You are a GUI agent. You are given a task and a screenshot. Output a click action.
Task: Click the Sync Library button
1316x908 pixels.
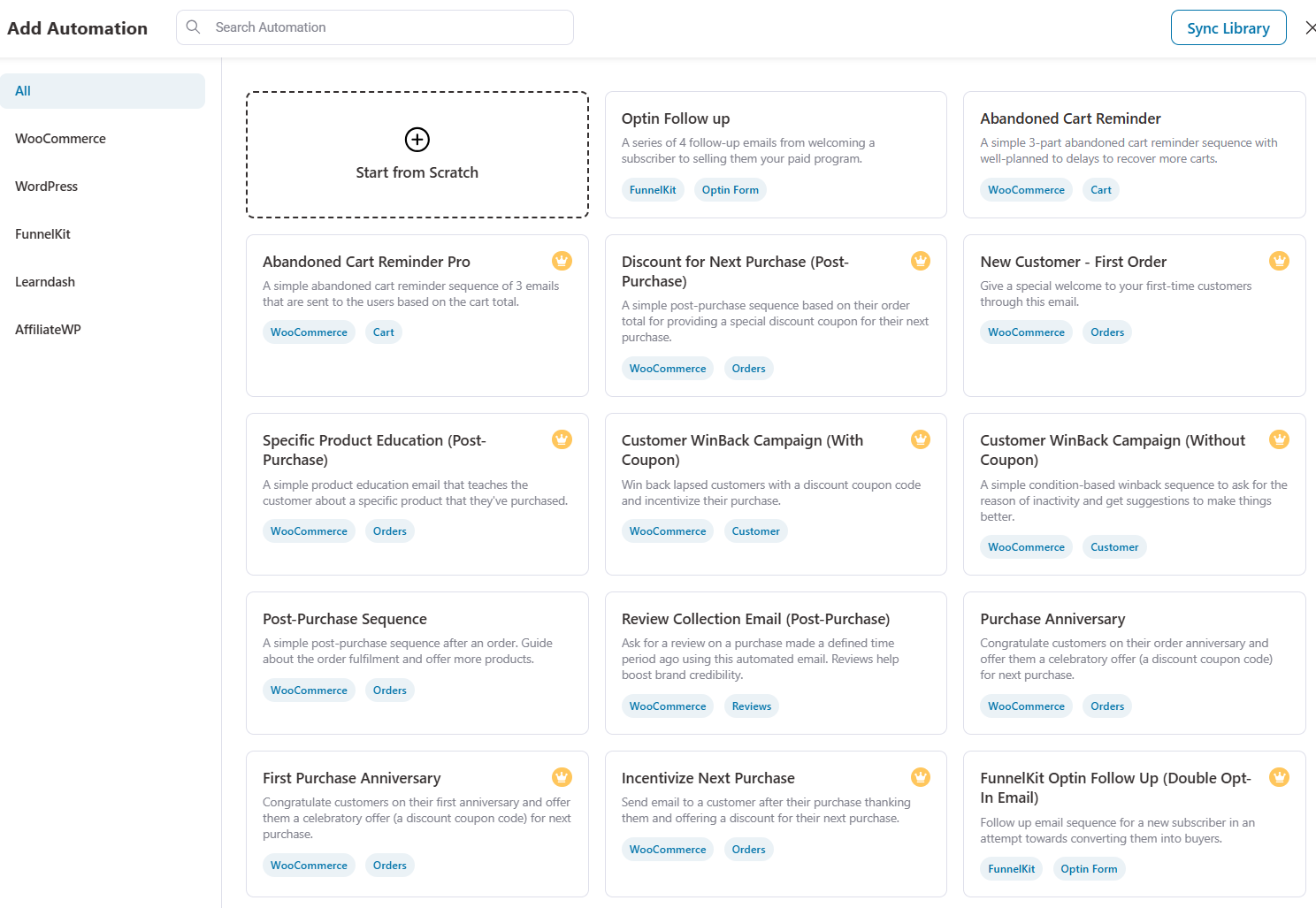pos(1228,27)
